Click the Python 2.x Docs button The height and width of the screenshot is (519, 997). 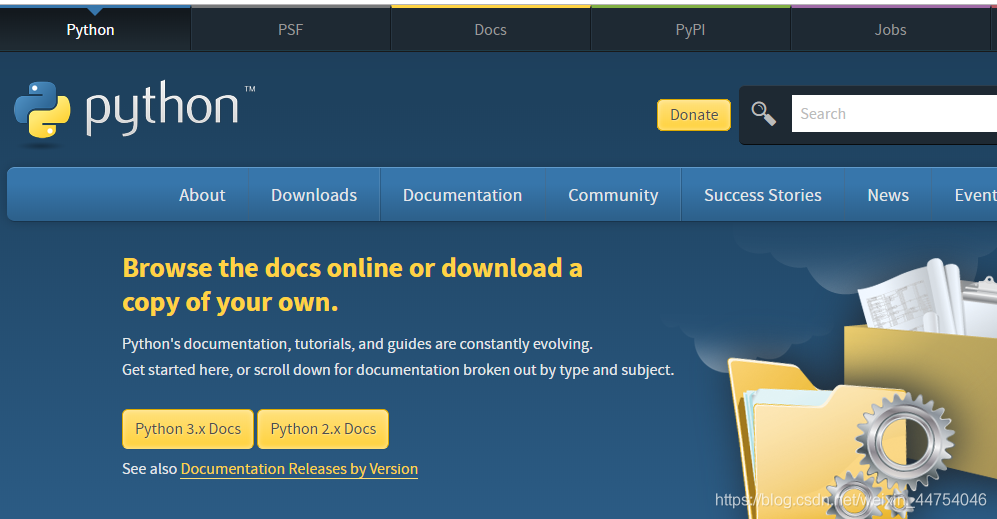click(323, 429)
